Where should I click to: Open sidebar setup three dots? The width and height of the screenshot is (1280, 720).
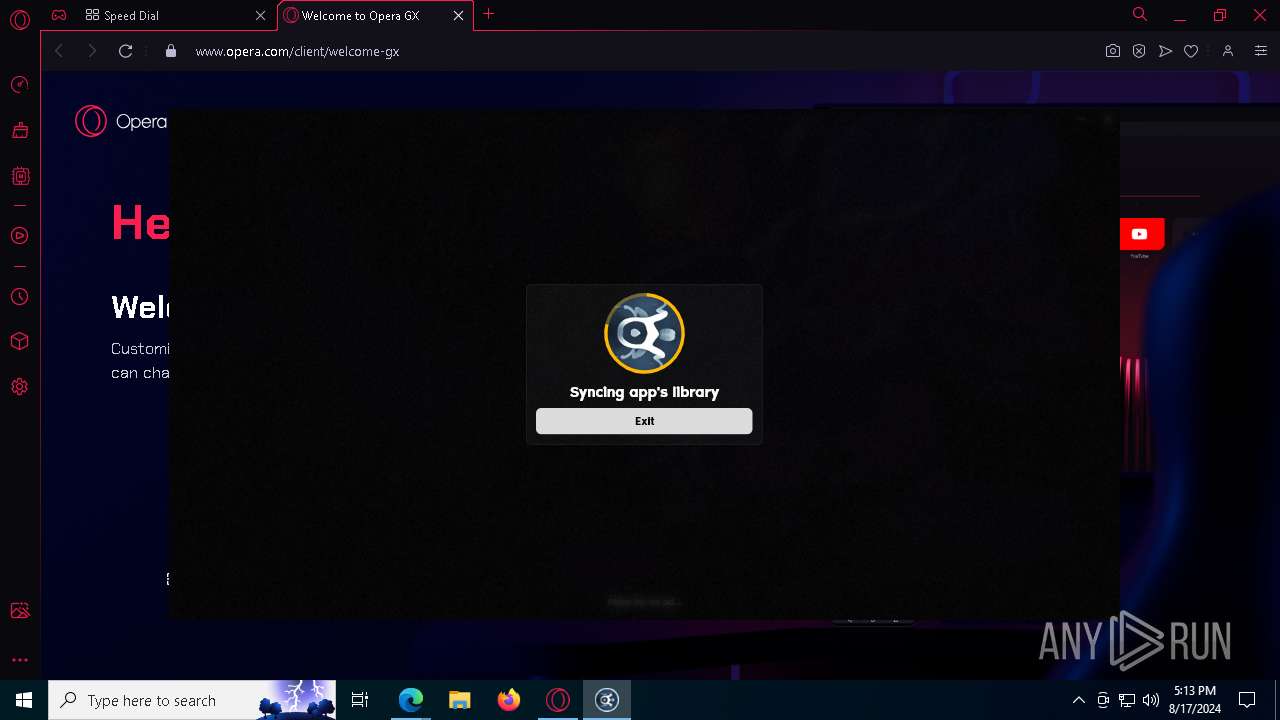(x=19, y=660)
